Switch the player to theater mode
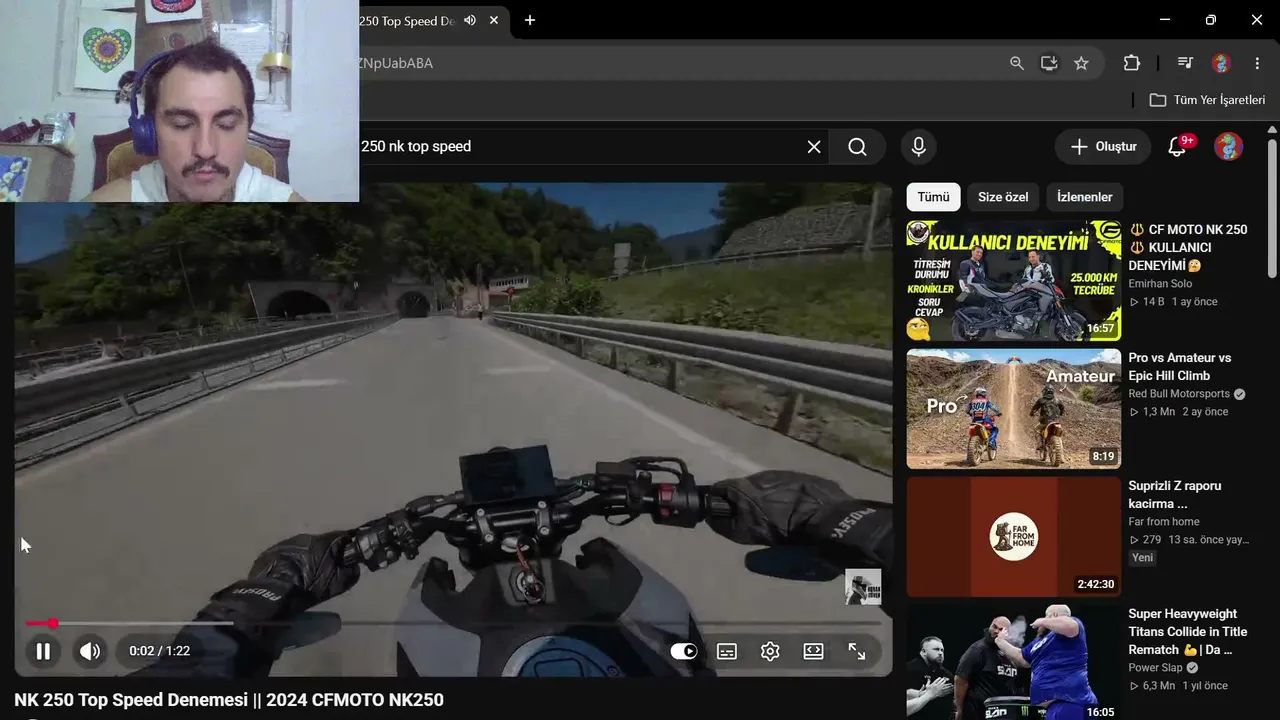This screenshot has height=720, width=1280. [813, 651]
